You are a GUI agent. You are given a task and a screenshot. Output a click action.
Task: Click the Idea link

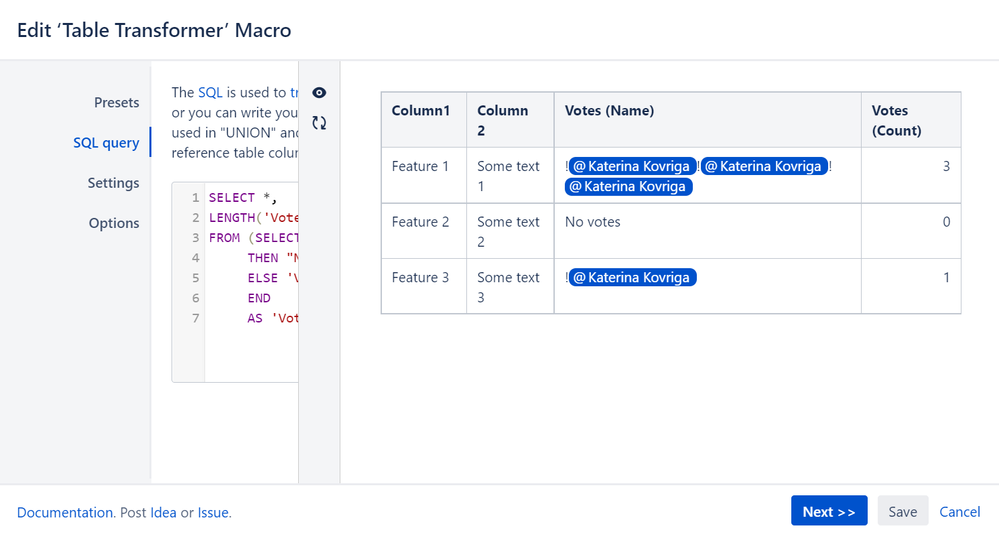click(163, 513)
